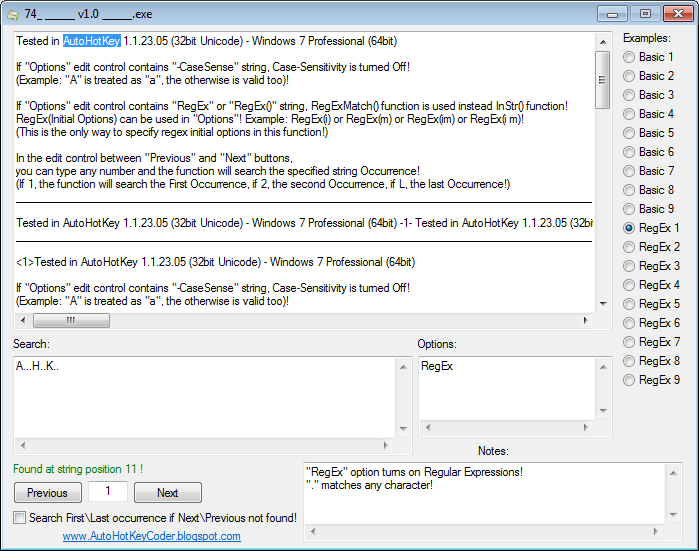The image size is (699, 551).
Task: Click Options box down scroll arrow
Action: pos(603,411)
